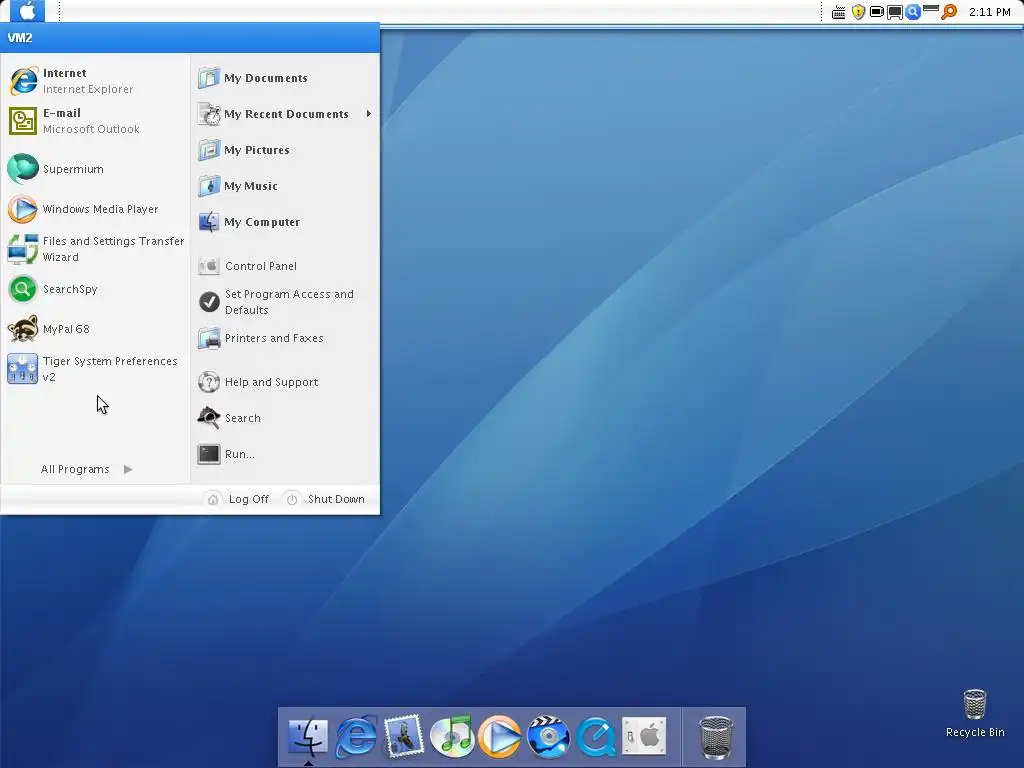This screenshot has height=768, width=1024.
Task: Click the Shut Down button
Action: point(326,499)
